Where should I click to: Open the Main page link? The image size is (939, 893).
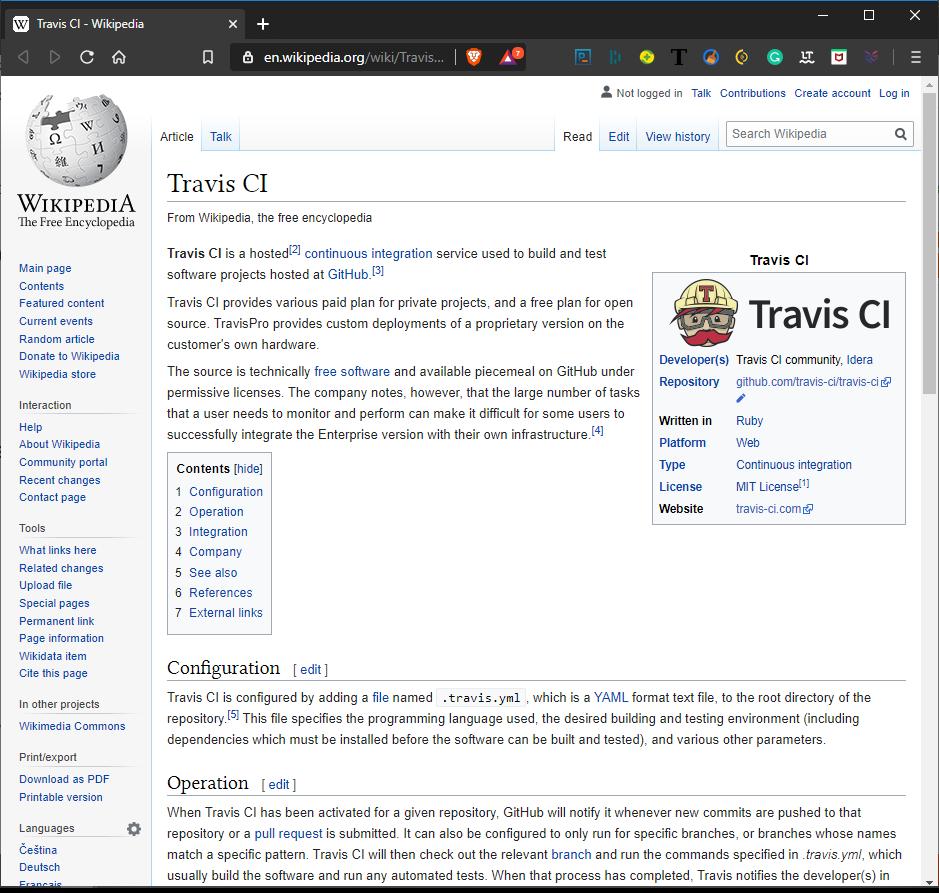tap(45, 268)
